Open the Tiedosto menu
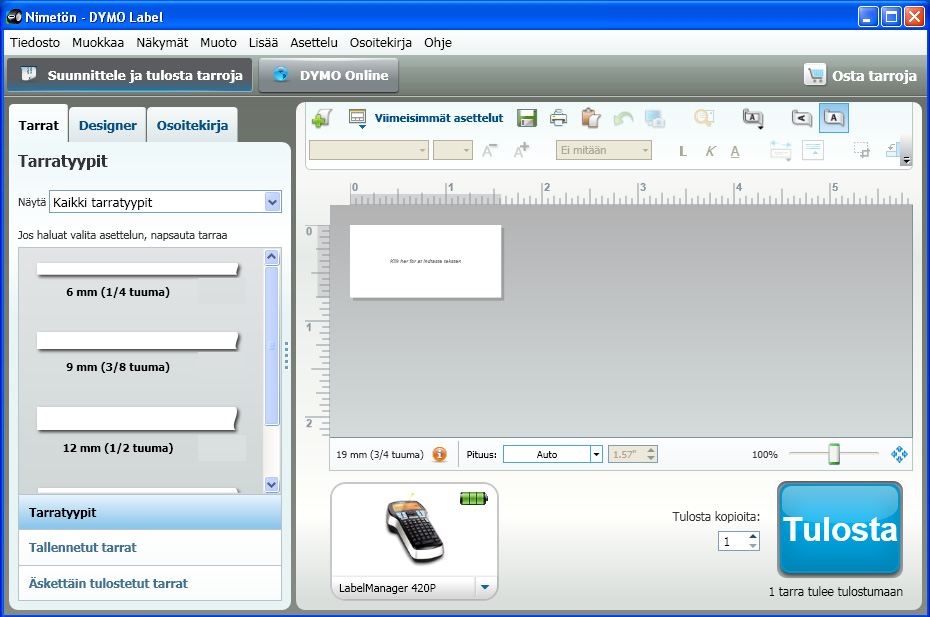930x617 pixels. pyautogui.click(x=35, y=43)
